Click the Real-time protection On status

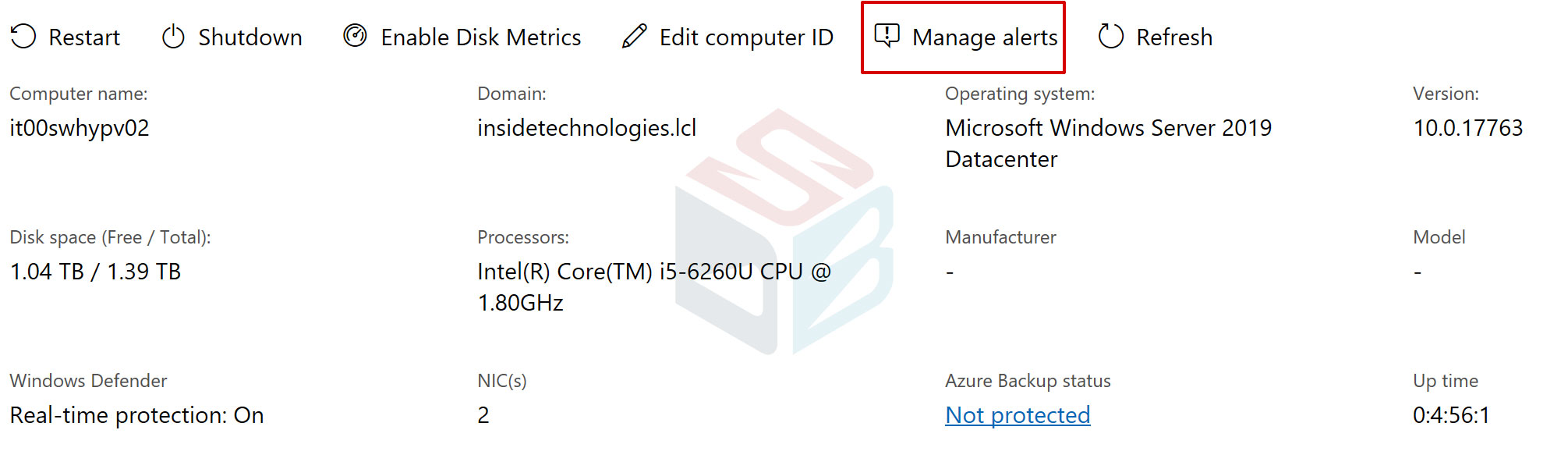(136, 415)
